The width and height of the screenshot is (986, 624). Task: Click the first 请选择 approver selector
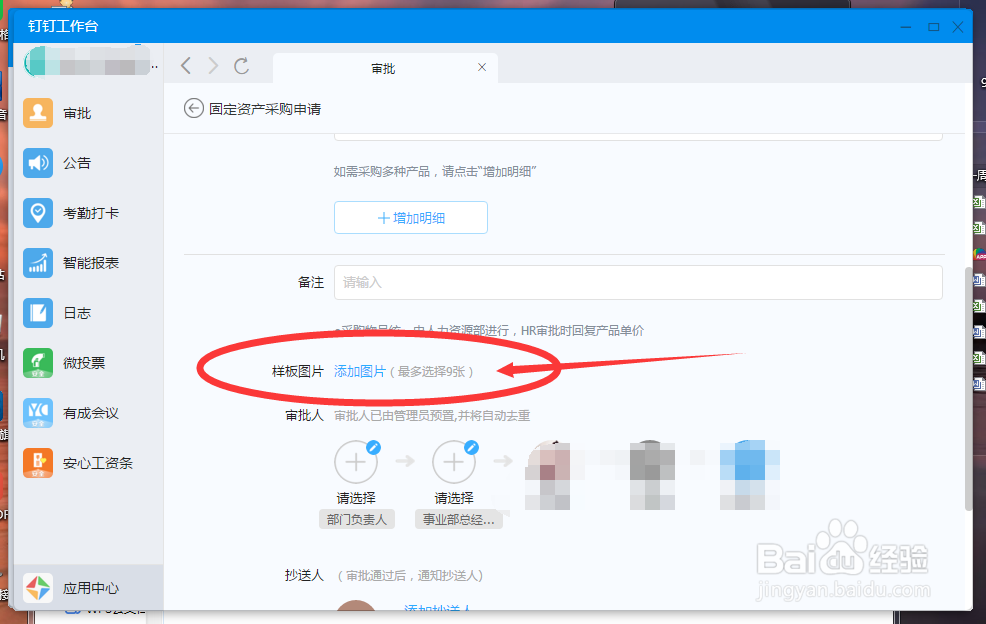(x=357, y=462)
